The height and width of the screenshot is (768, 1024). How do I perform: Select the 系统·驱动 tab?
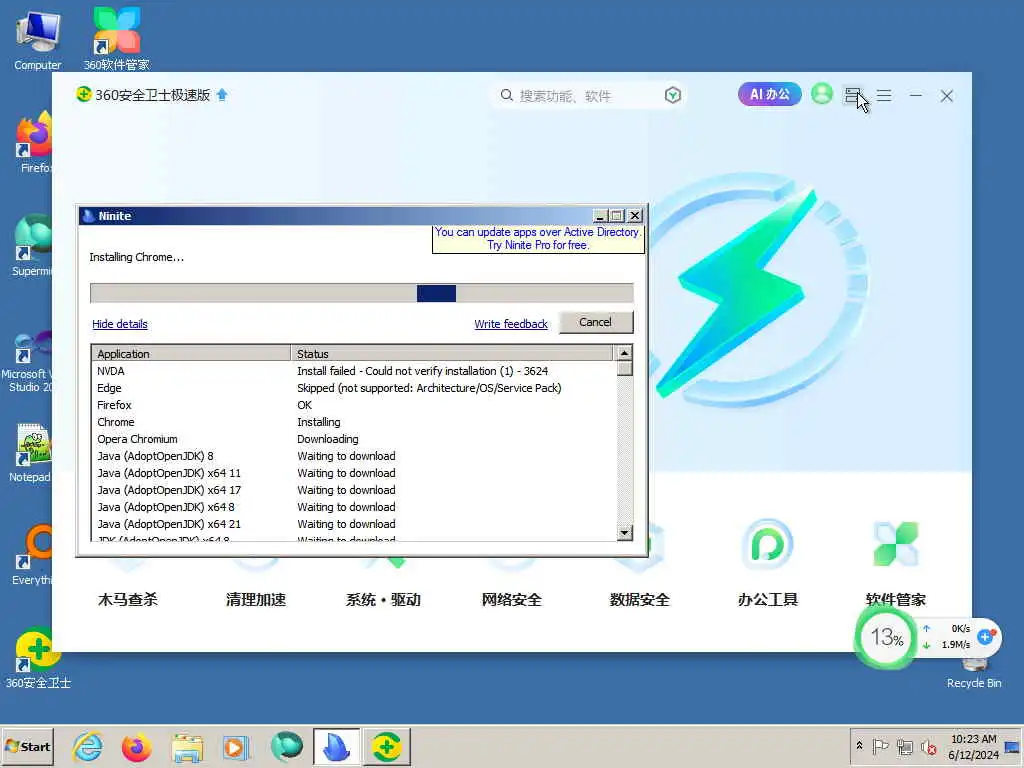point(383,600)
